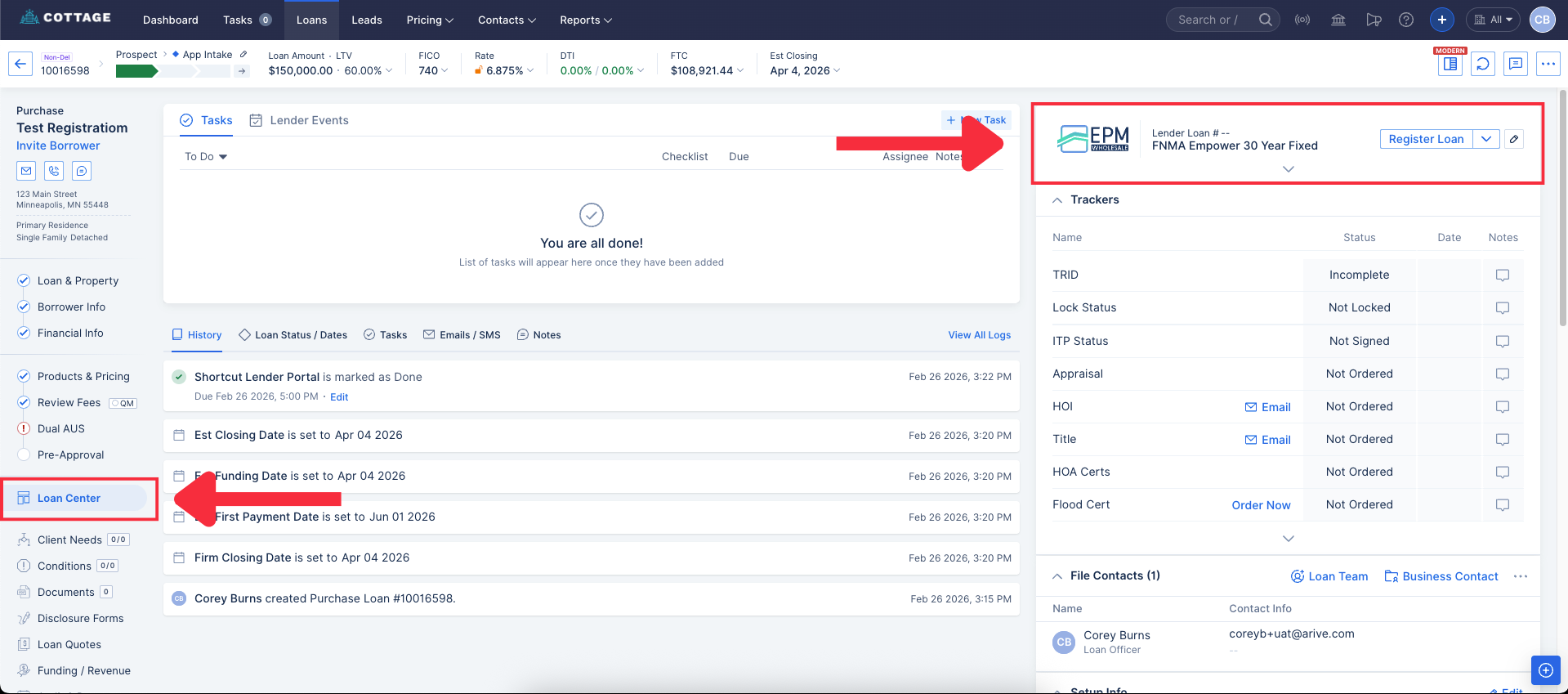Open notes icon for Appraisal tracker
Screen dimensions: 1568x694
(x=1502, y=374)
